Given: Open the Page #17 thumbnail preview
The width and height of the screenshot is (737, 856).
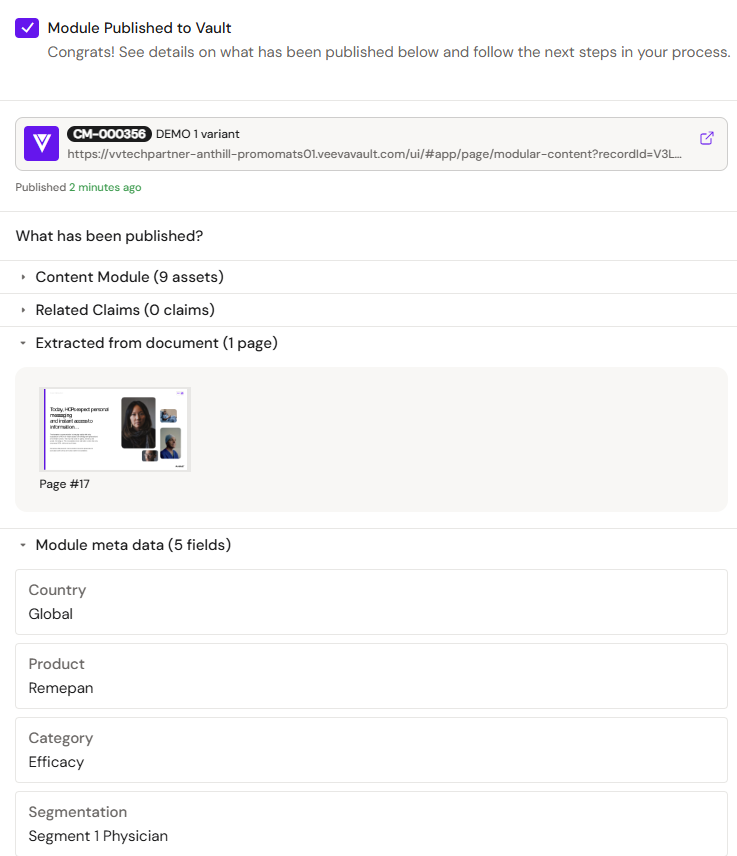Looking at the screenshot, I should [x=115, y=429].
